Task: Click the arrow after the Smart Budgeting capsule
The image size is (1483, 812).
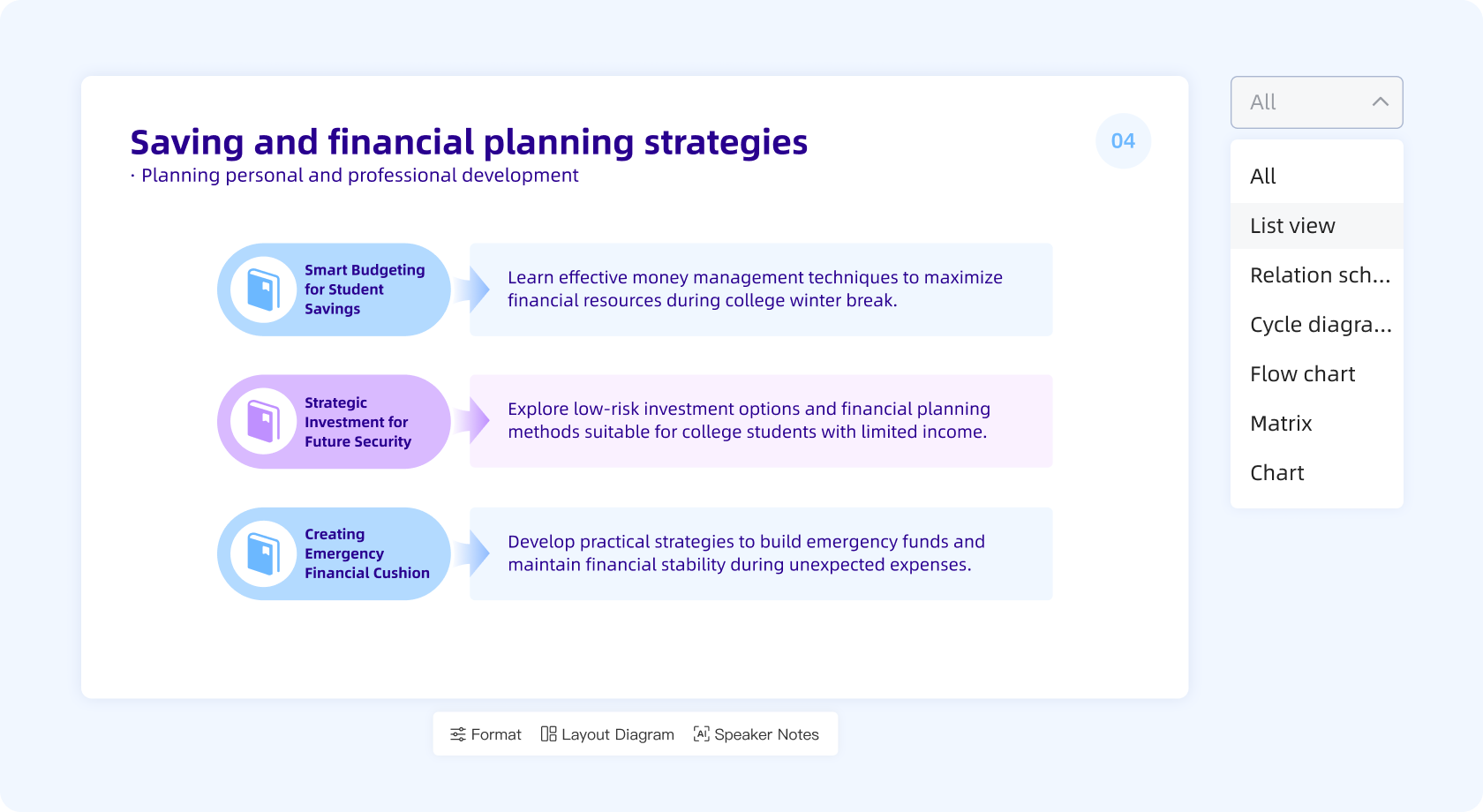Action: pos(474,289)
